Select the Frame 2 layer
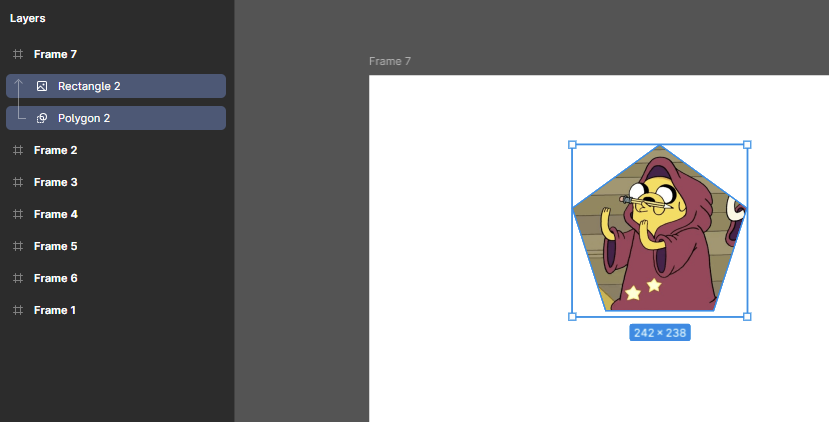This screenshot has height=422, width=829. click(116, 150)
